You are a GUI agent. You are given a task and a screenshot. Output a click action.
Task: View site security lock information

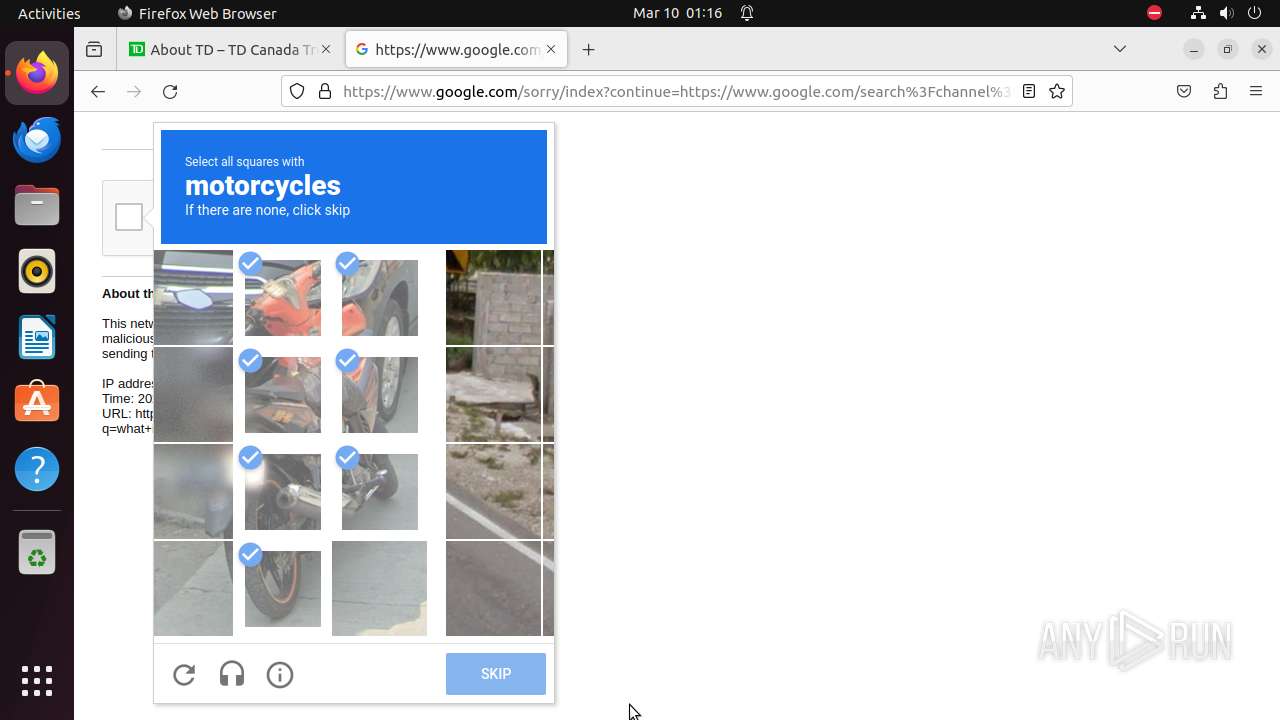click(x=324, y=91)
